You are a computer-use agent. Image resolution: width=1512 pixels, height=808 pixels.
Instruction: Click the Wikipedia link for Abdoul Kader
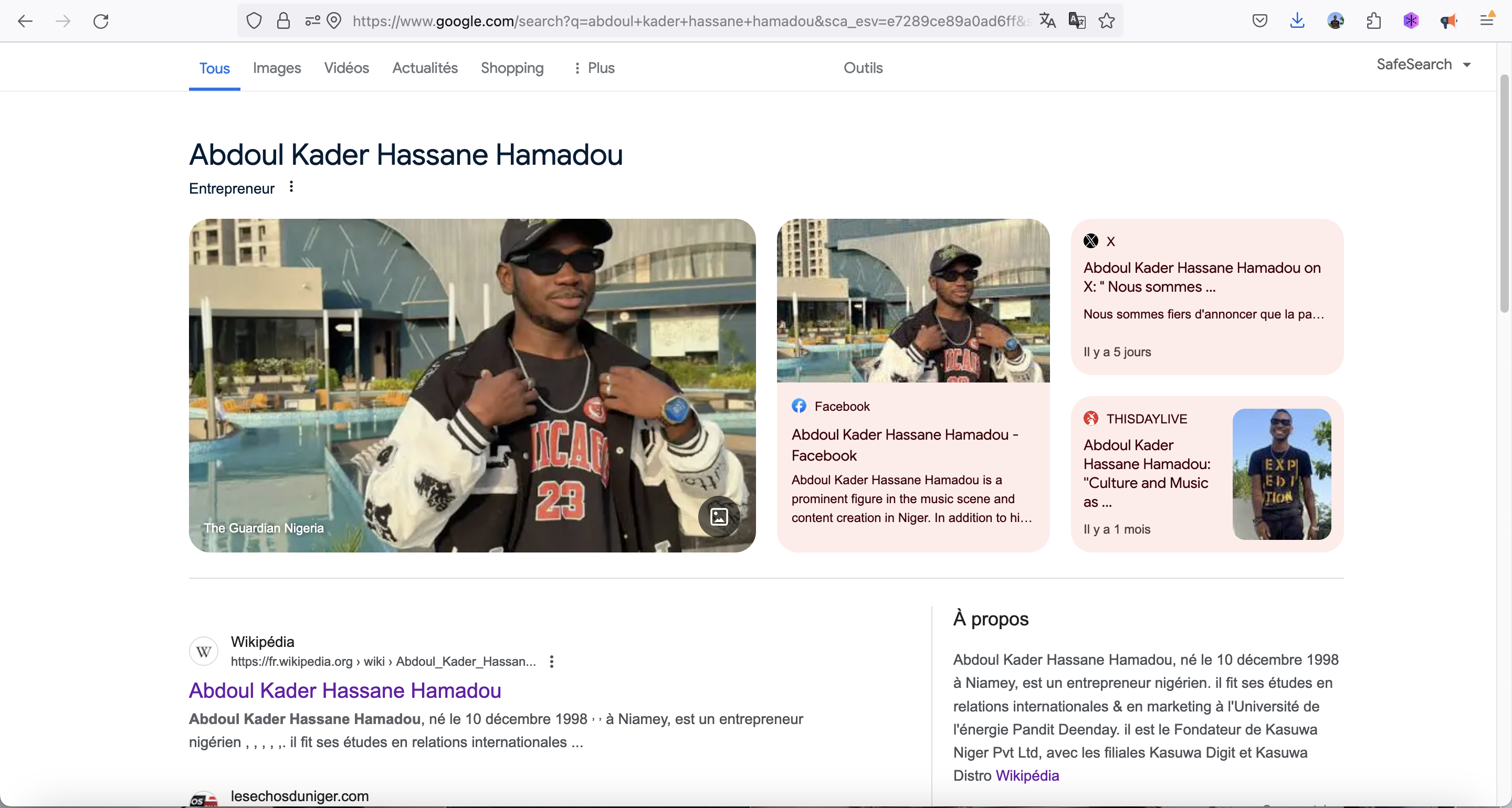(345, 689)
